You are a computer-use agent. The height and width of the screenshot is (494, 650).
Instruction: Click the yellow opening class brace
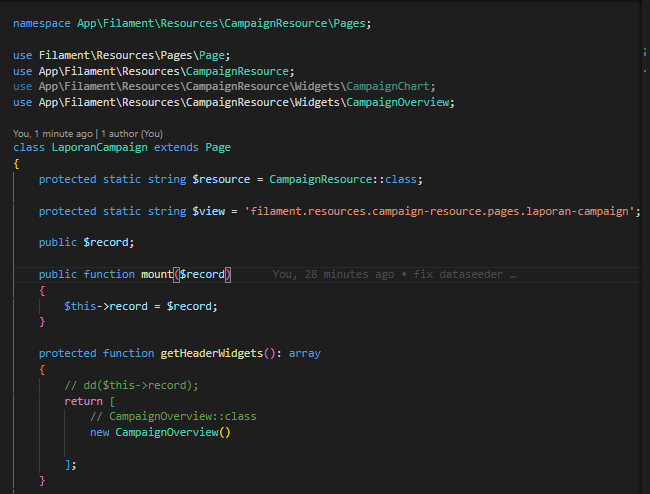[16, 164]
